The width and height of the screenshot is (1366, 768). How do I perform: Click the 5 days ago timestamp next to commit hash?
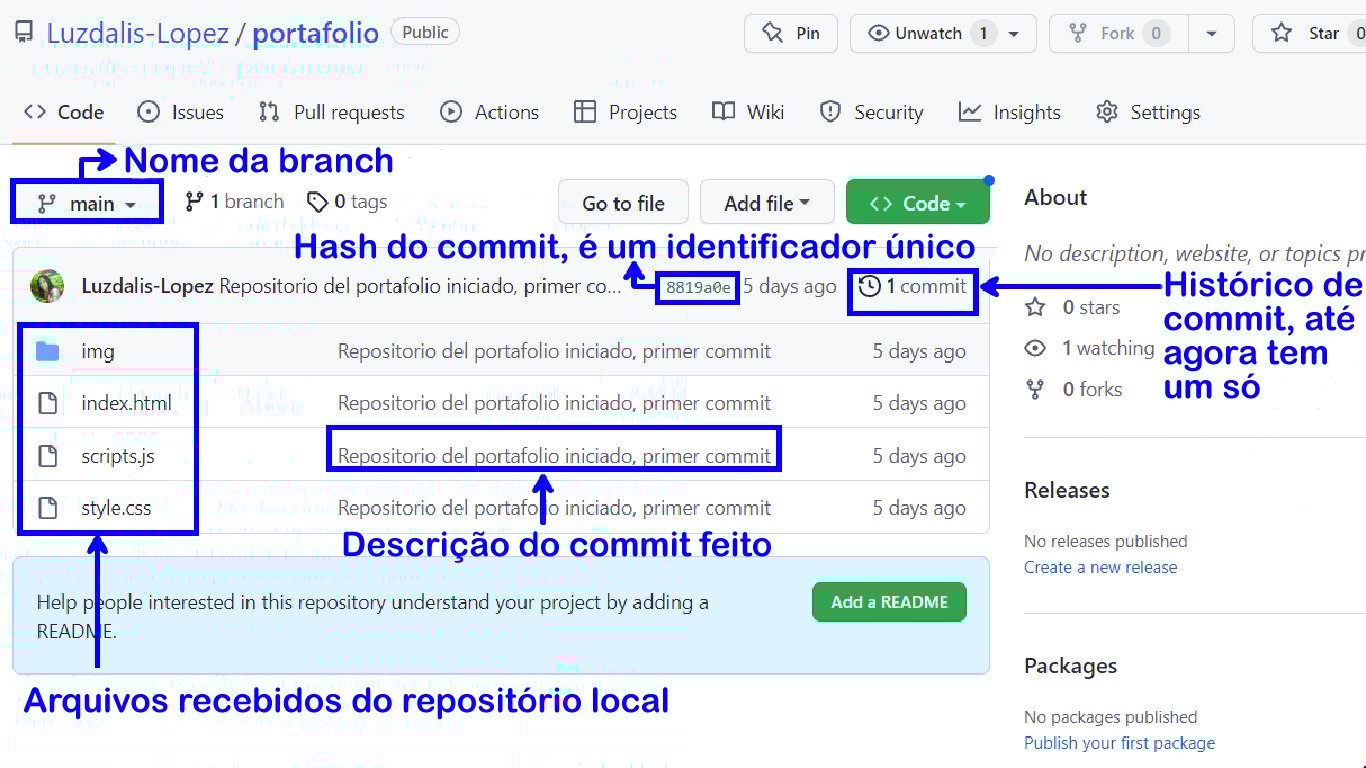tap(790, 287)
